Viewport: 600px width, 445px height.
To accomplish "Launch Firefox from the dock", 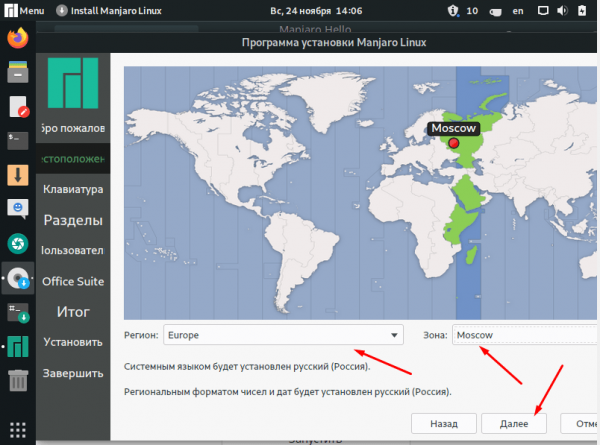I will pos(18,37).
